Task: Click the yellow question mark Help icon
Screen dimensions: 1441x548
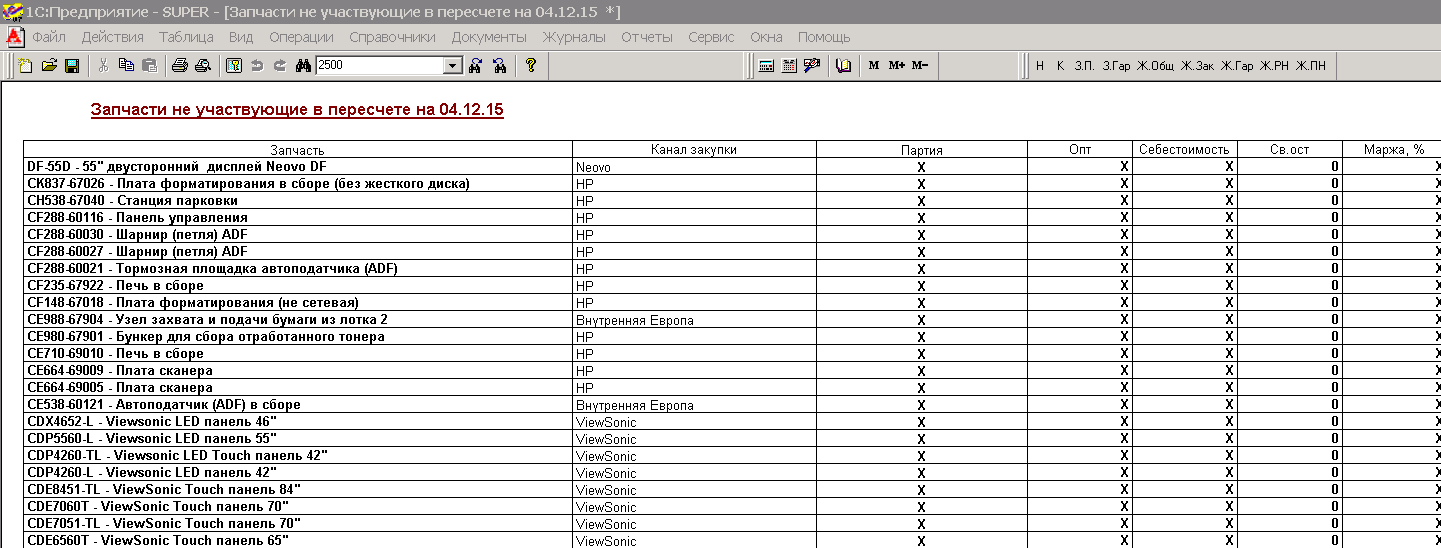Action: click(531, 66)
